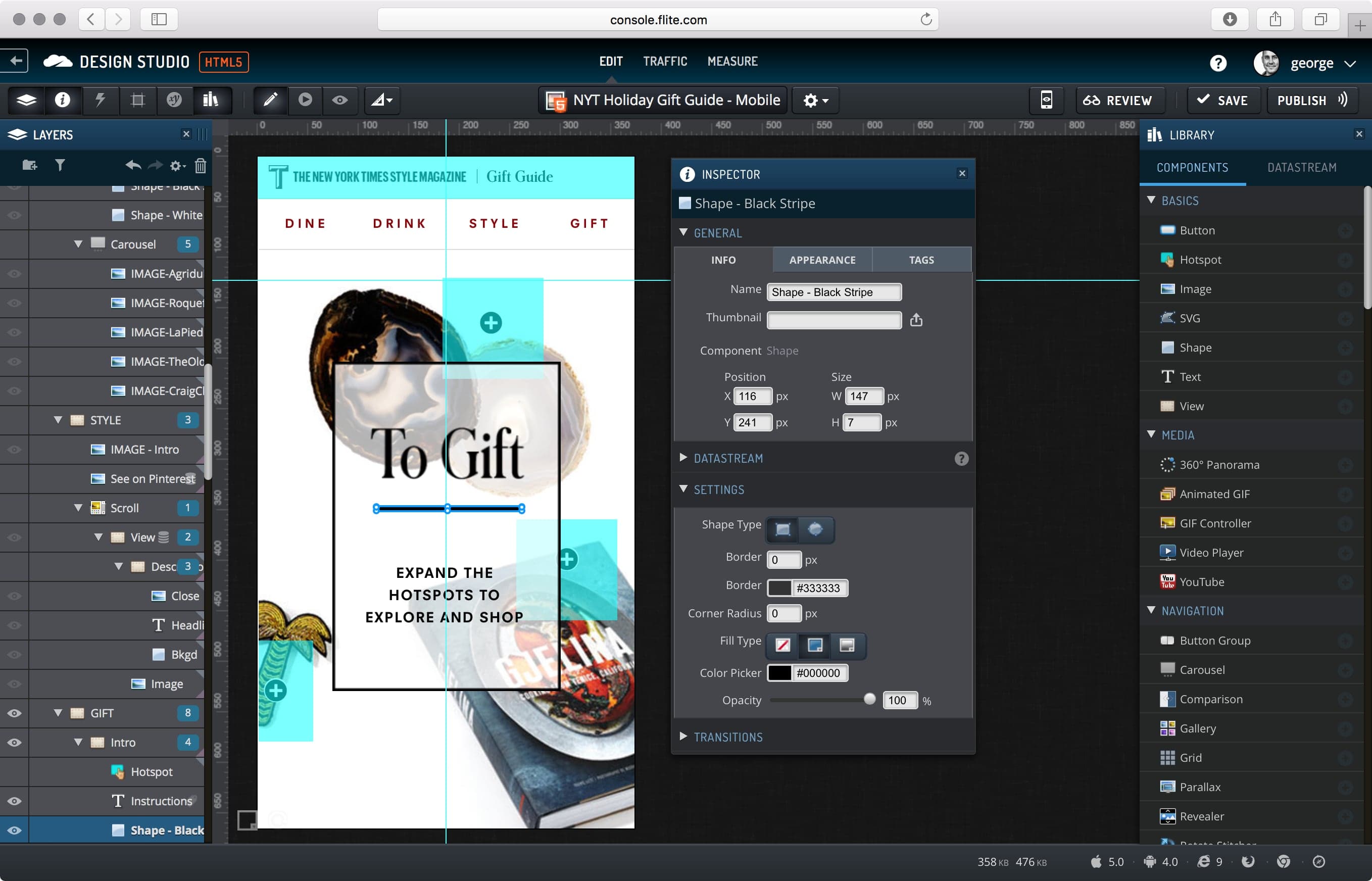Click the undo arrow in Layers toolbar
This screenshot has height=881, width=1372.
click(133, 165)
